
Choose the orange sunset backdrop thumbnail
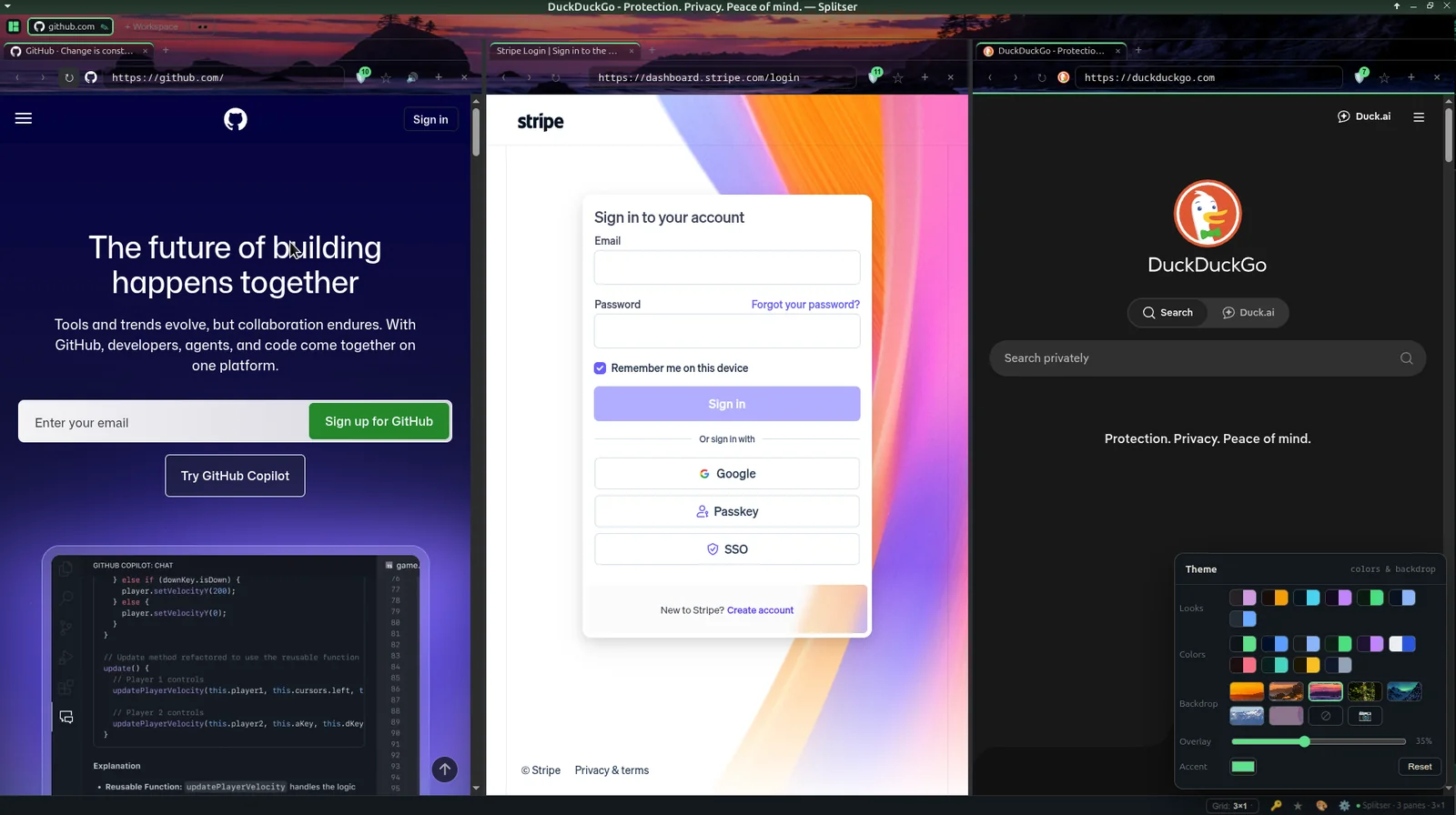[1247, 692]
